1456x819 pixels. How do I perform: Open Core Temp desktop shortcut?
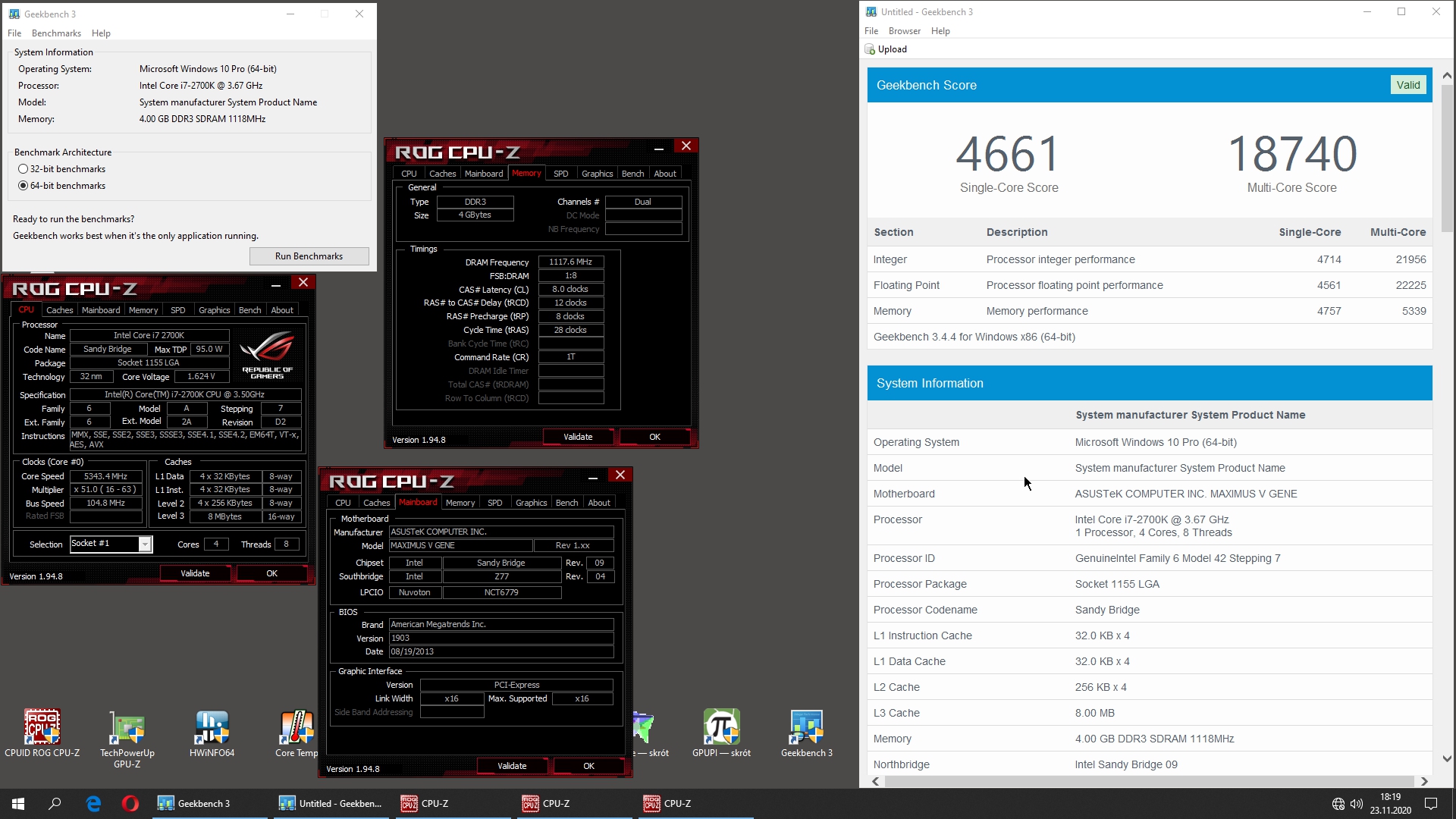click(297, 733)
